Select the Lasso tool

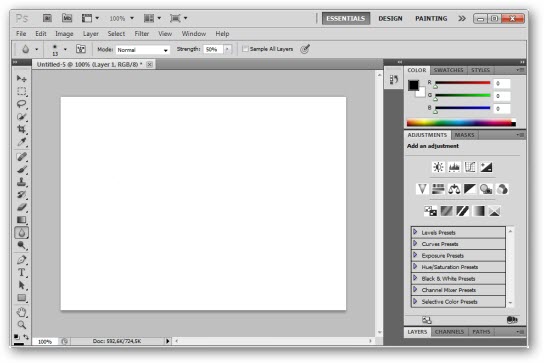pyautogui.click(x=22, y=104)
